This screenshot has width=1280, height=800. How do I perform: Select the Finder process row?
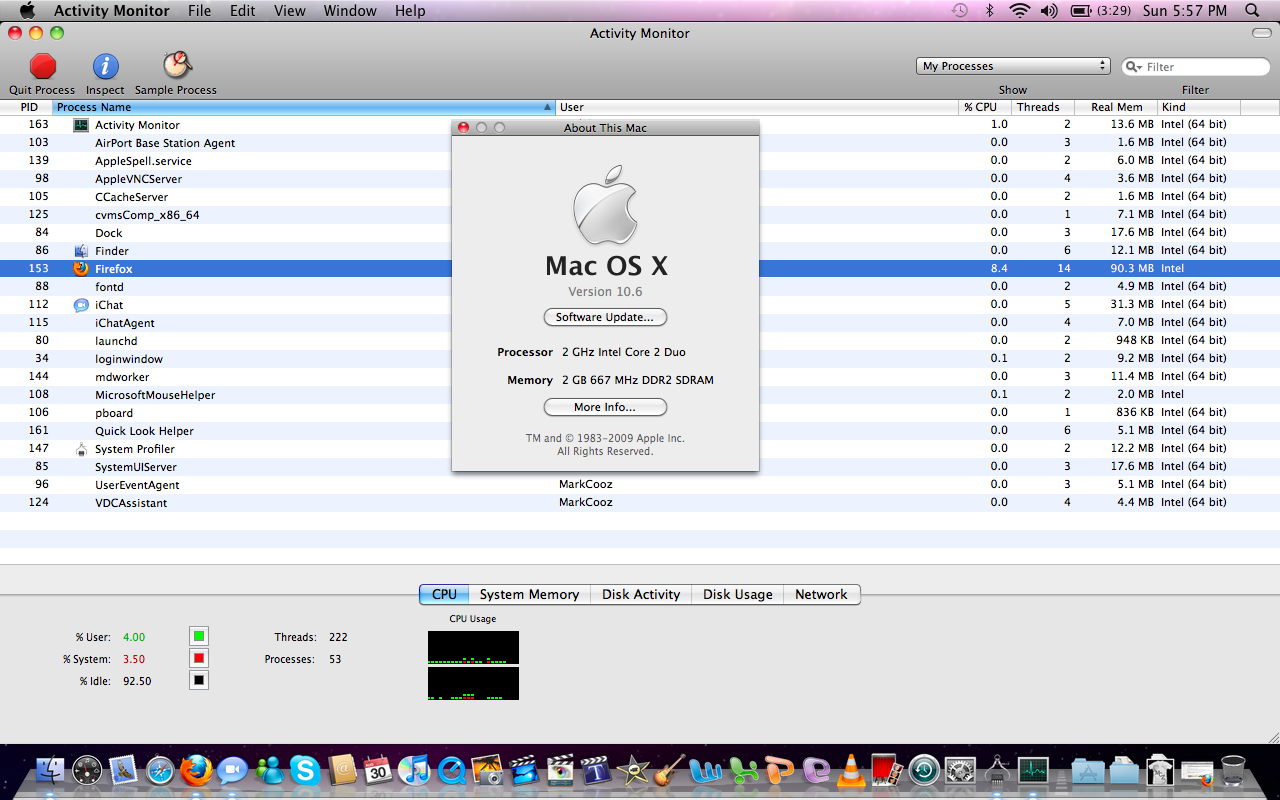(x=640, y=250)
